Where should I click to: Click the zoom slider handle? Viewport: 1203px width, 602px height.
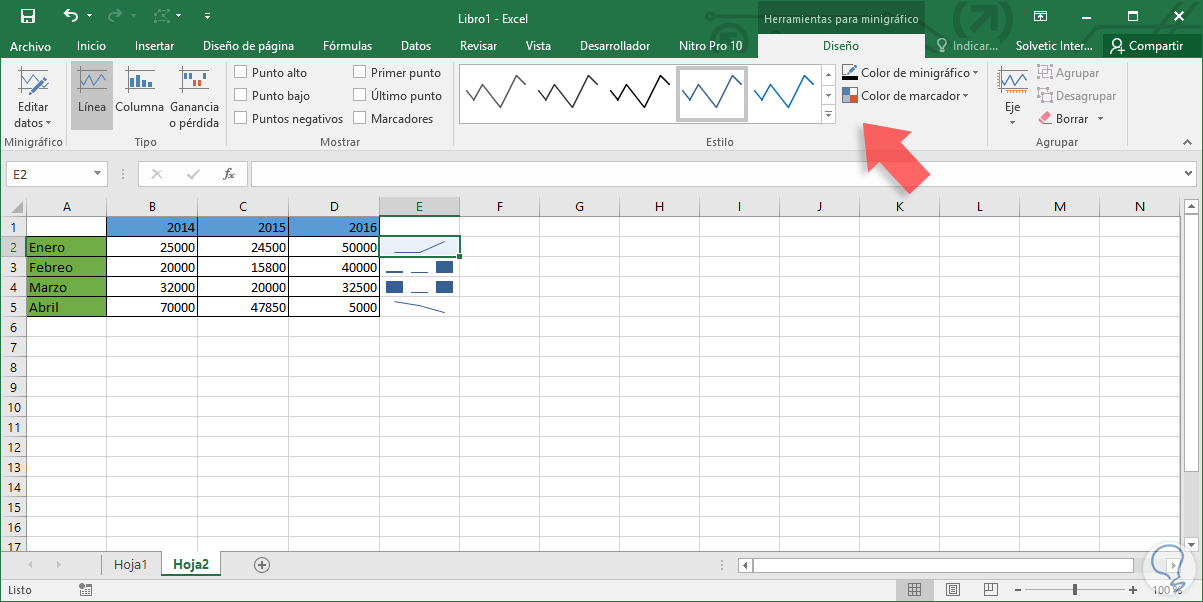click(1075, 590)
